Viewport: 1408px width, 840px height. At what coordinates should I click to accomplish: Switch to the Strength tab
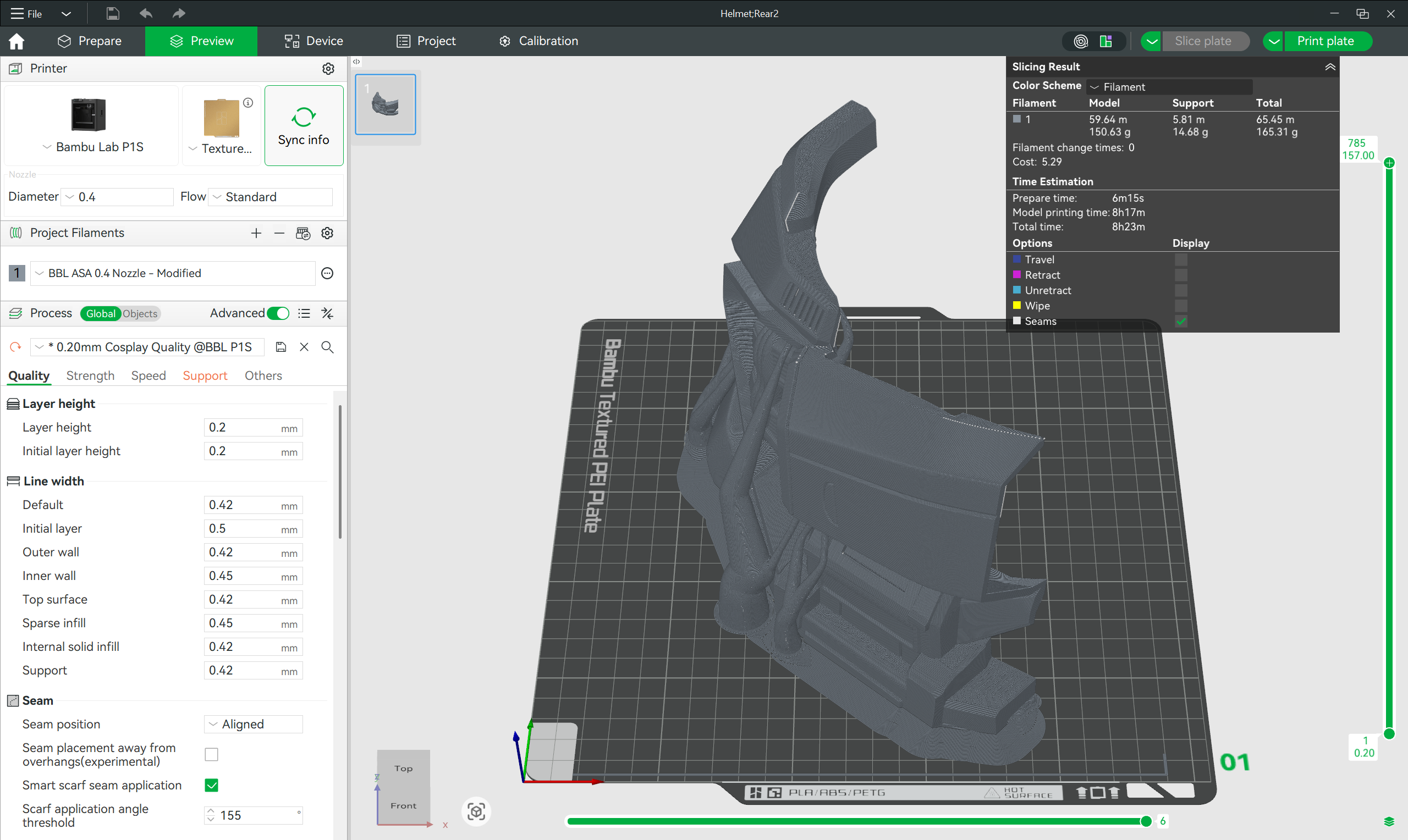90,376
